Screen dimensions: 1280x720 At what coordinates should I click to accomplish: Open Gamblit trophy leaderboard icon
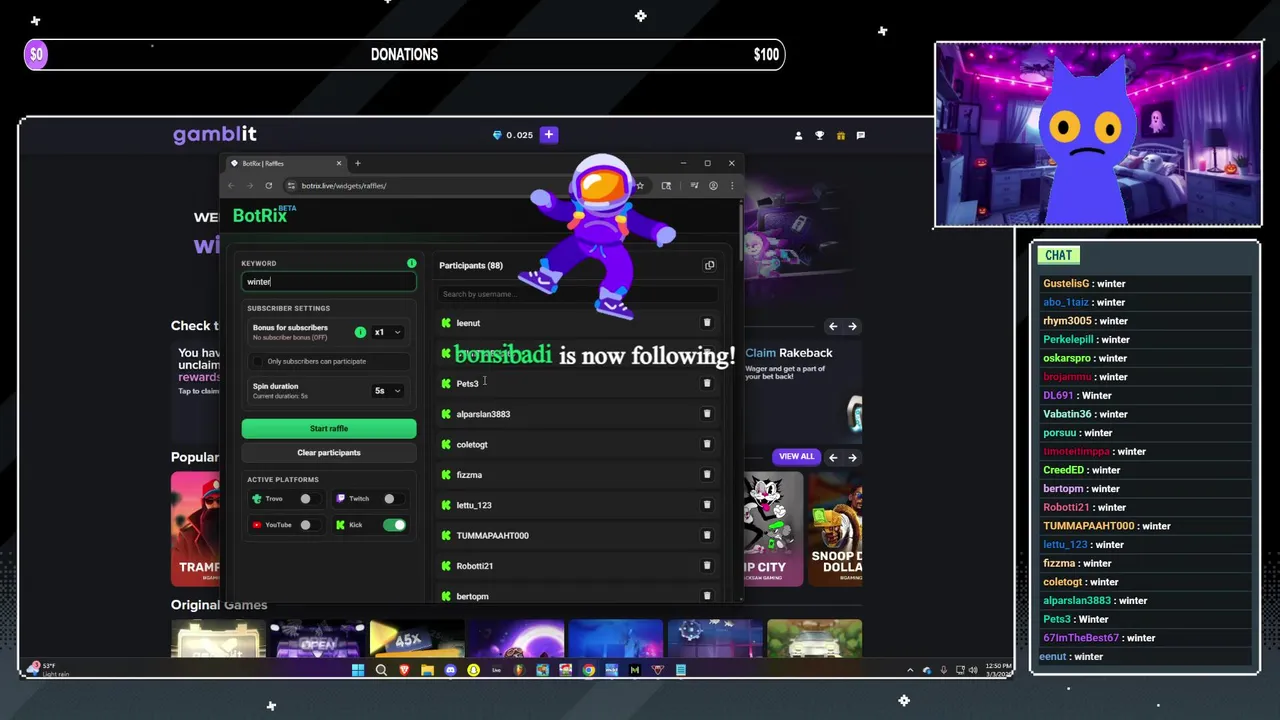point(820,135)
